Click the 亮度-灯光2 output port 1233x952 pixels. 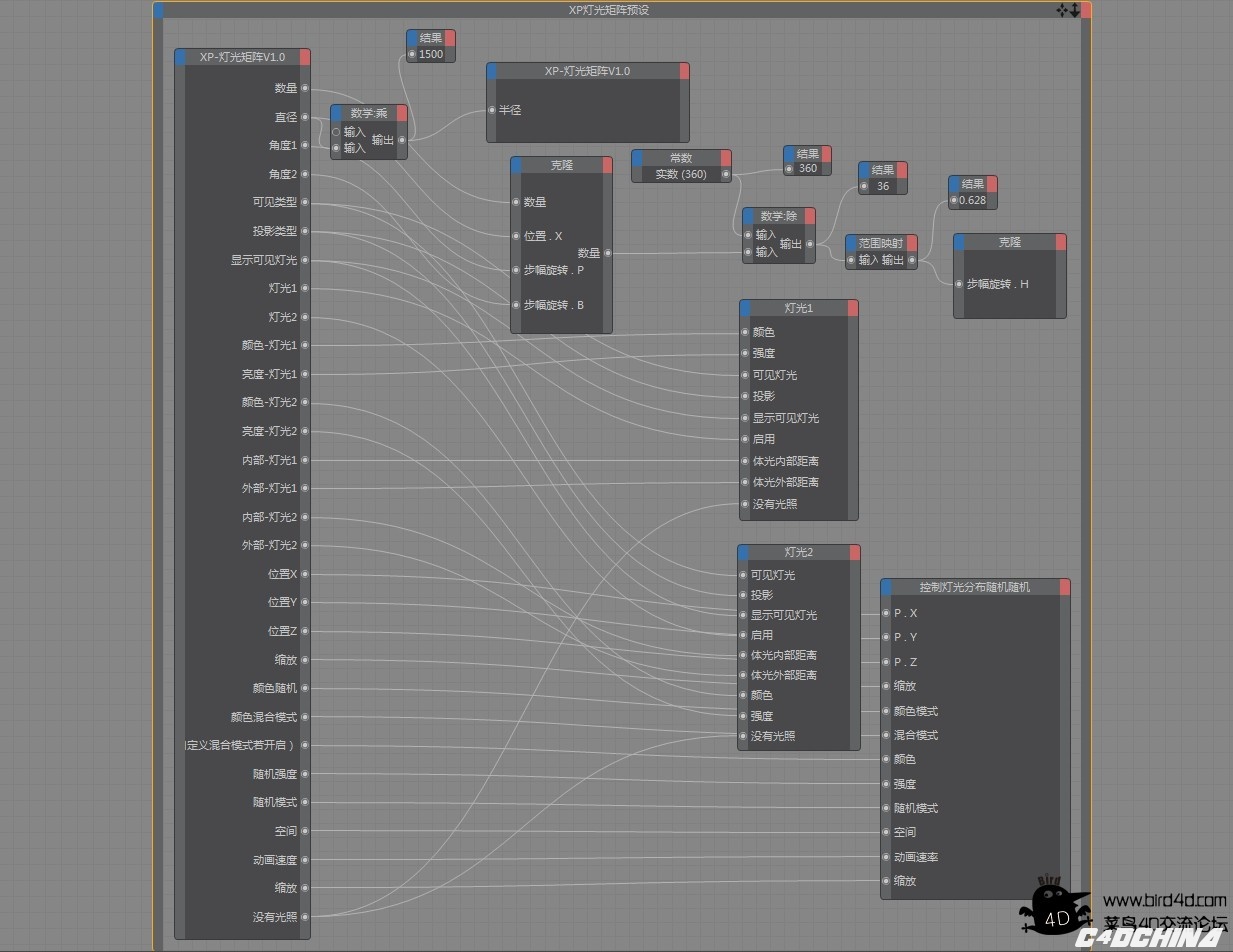click(305, 431)
